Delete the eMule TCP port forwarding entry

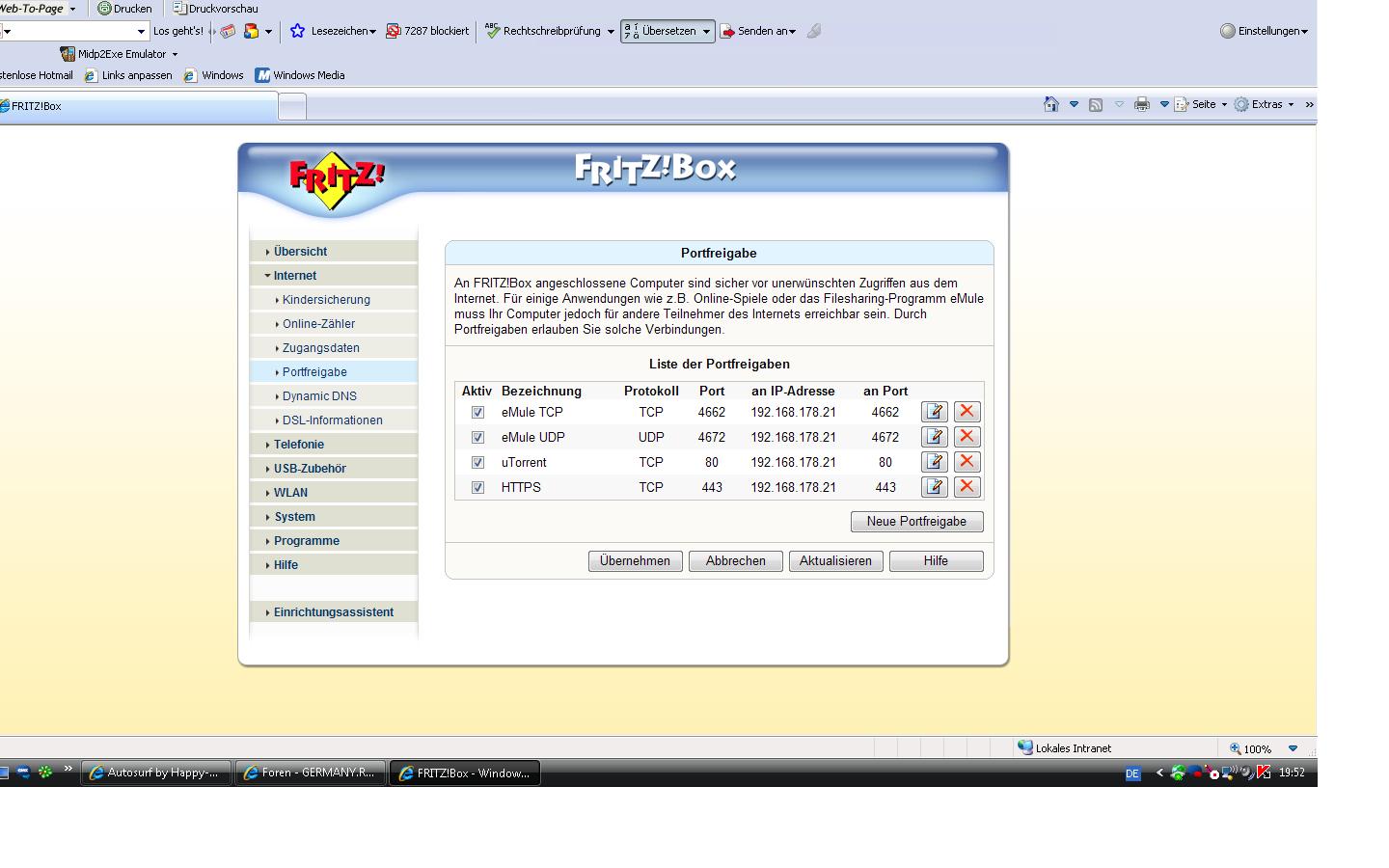click(x=967, y=412)
